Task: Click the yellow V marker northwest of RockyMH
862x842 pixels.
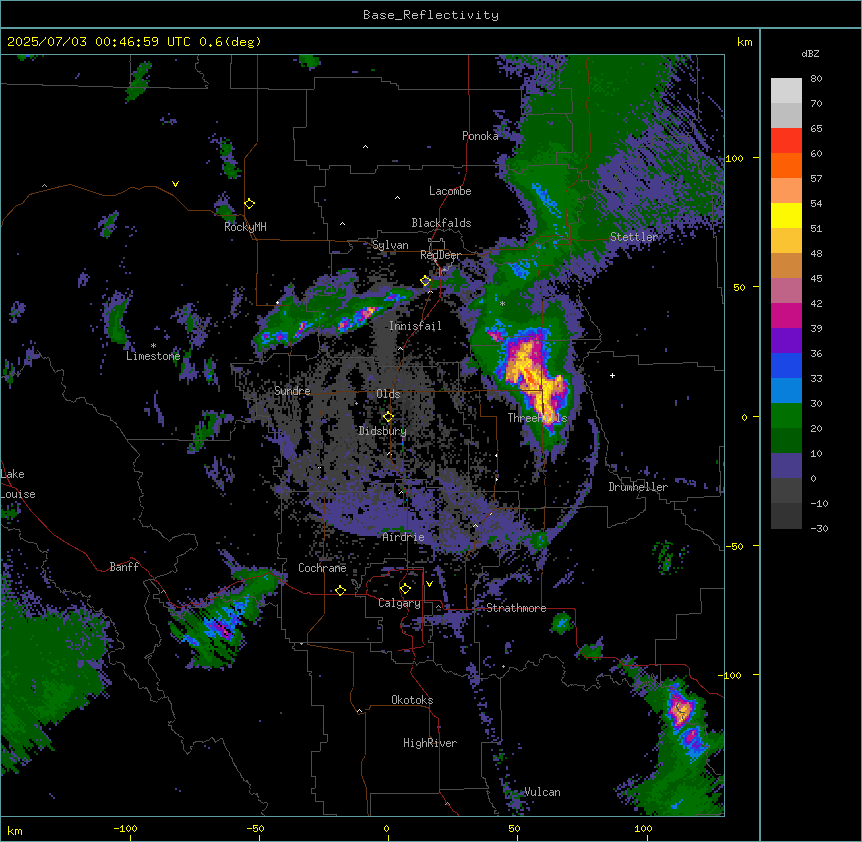Action: coord(175,184)
